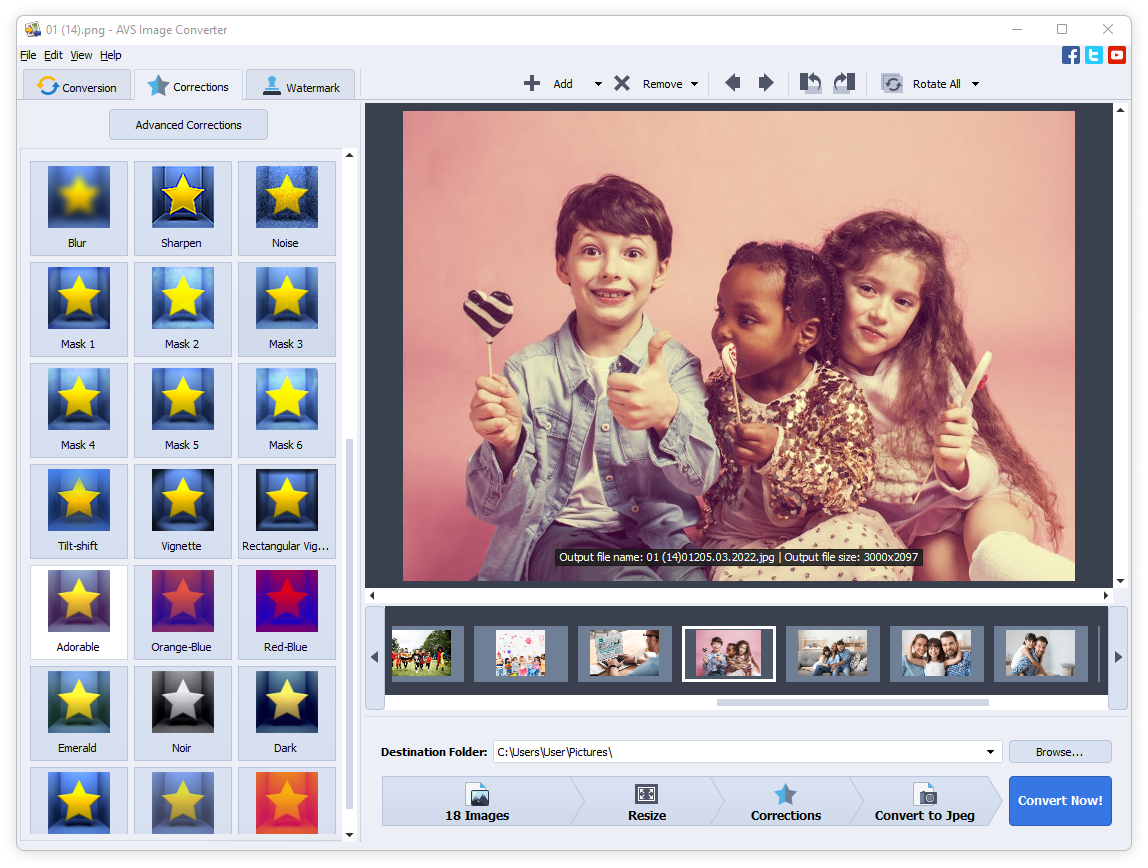Open the Rotate All dropdown arrow

975,84
